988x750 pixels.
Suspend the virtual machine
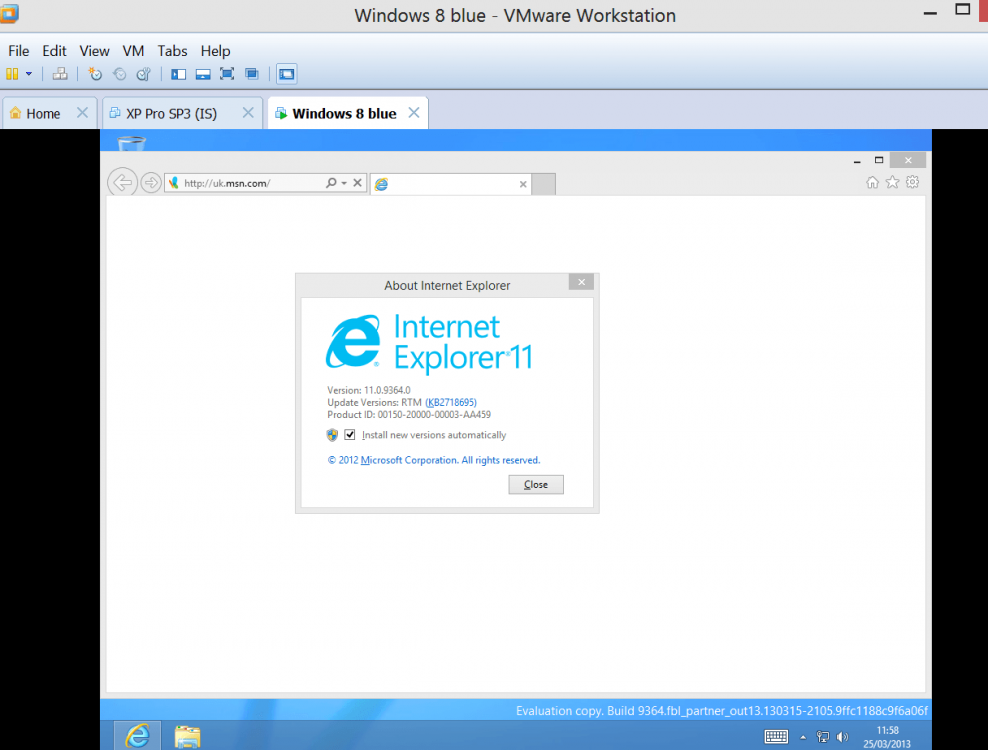tap(14, 73)
